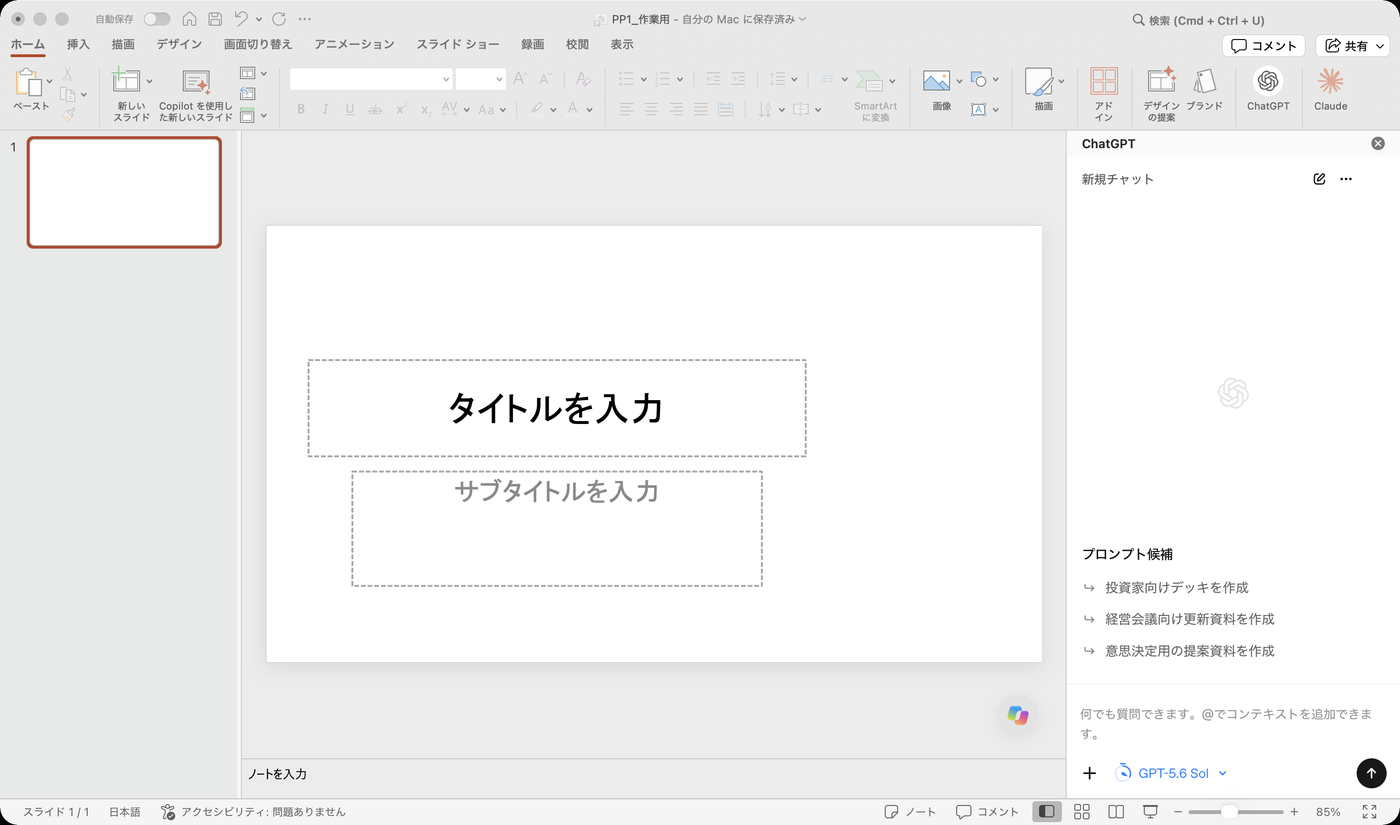The image size is (1400, 825).
Task: Send the prompt with the arrow button
Action: click(x=1371, y=773)
